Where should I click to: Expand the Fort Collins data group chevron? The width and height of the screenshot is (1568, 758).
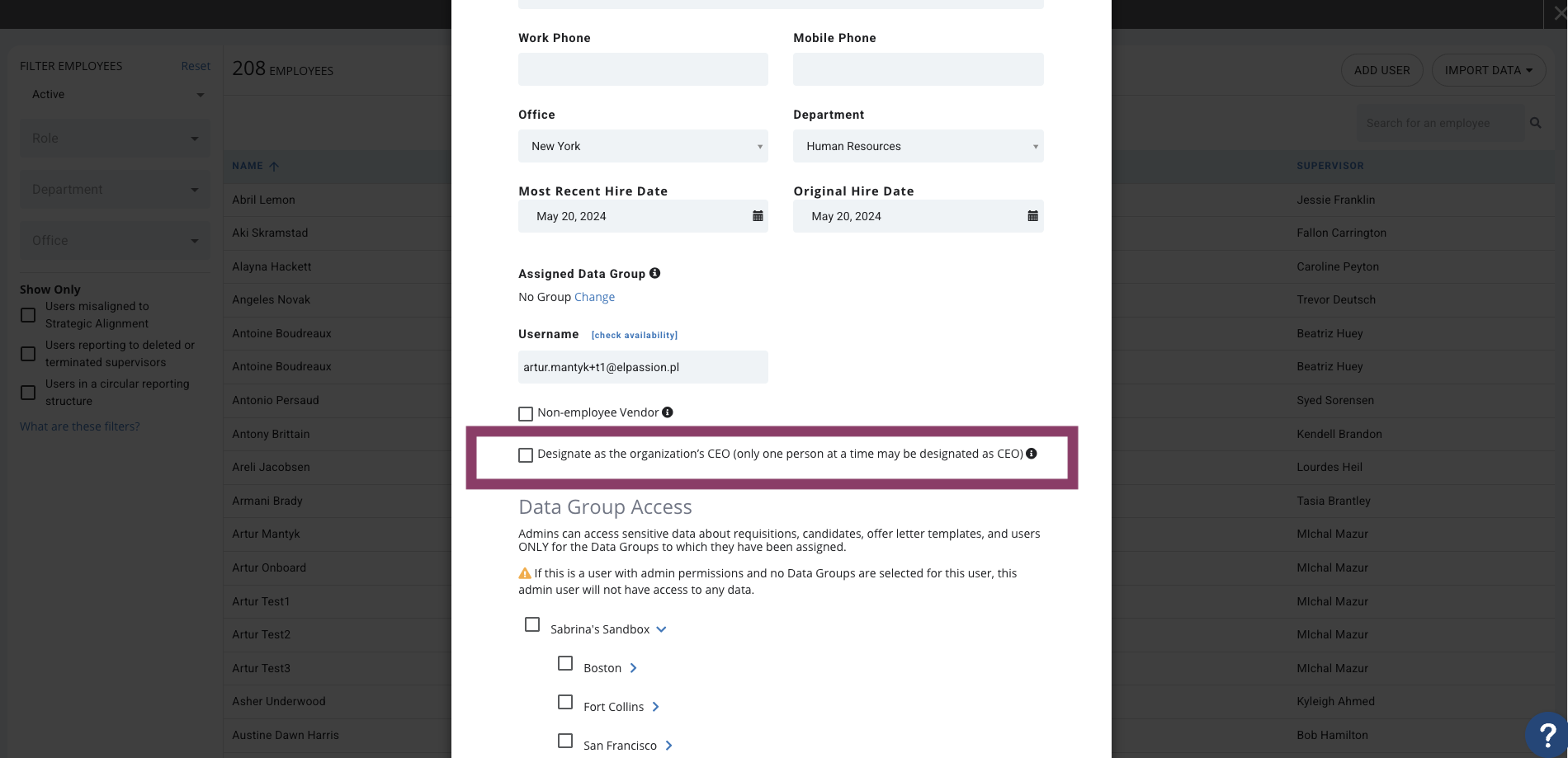click(x=655, y=707)
